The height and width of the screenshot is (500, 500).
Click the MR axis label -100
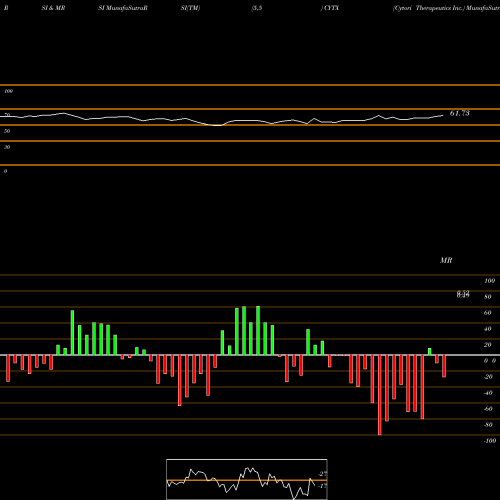pyautogui.click(x=490, y=441)
